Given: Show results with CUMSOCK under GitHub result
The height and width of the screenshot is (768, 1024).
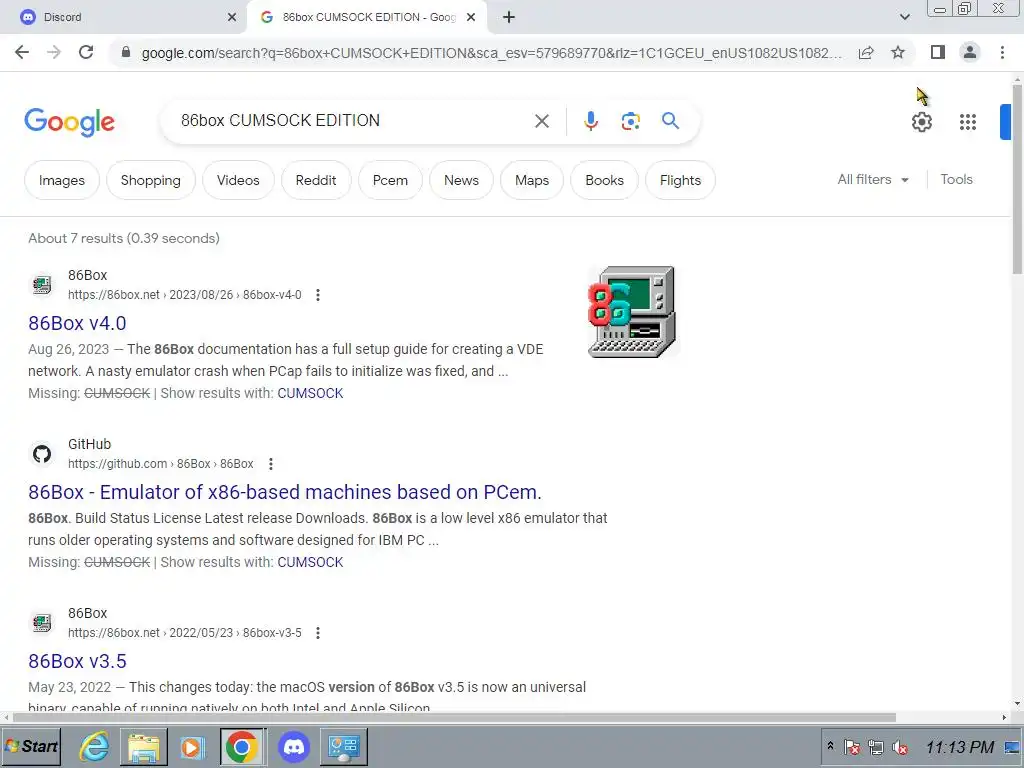Looking at the screenshot, I should click(310, 562).
